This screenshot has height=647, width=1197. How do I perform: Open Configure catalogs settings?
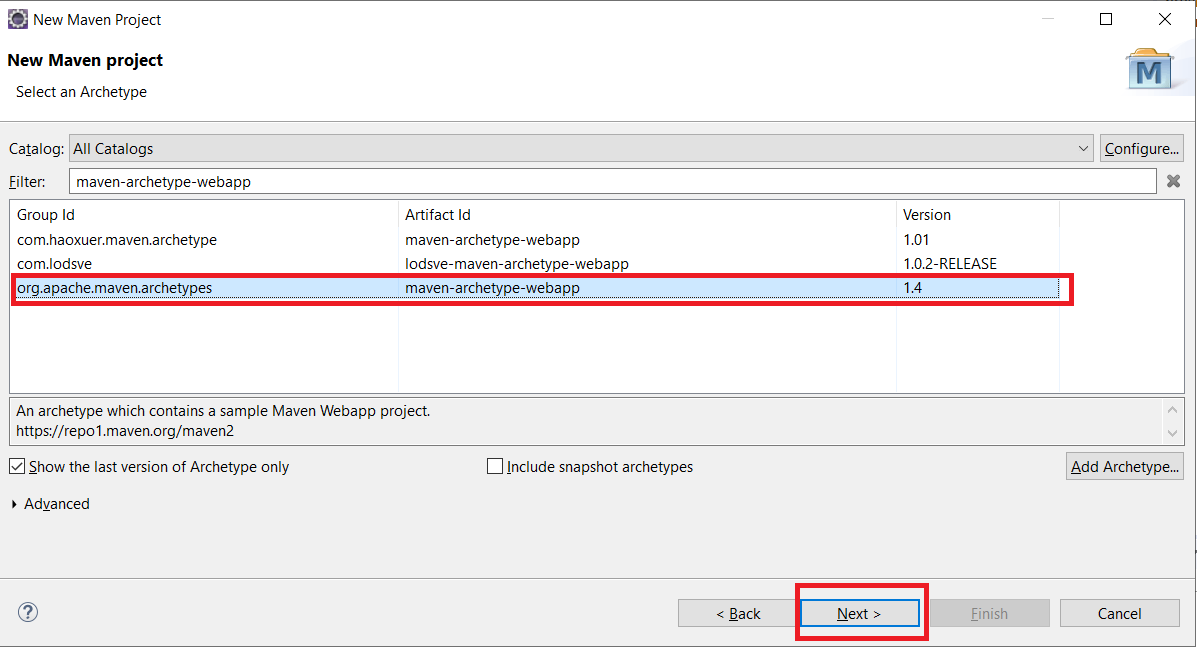(1141, 149)
